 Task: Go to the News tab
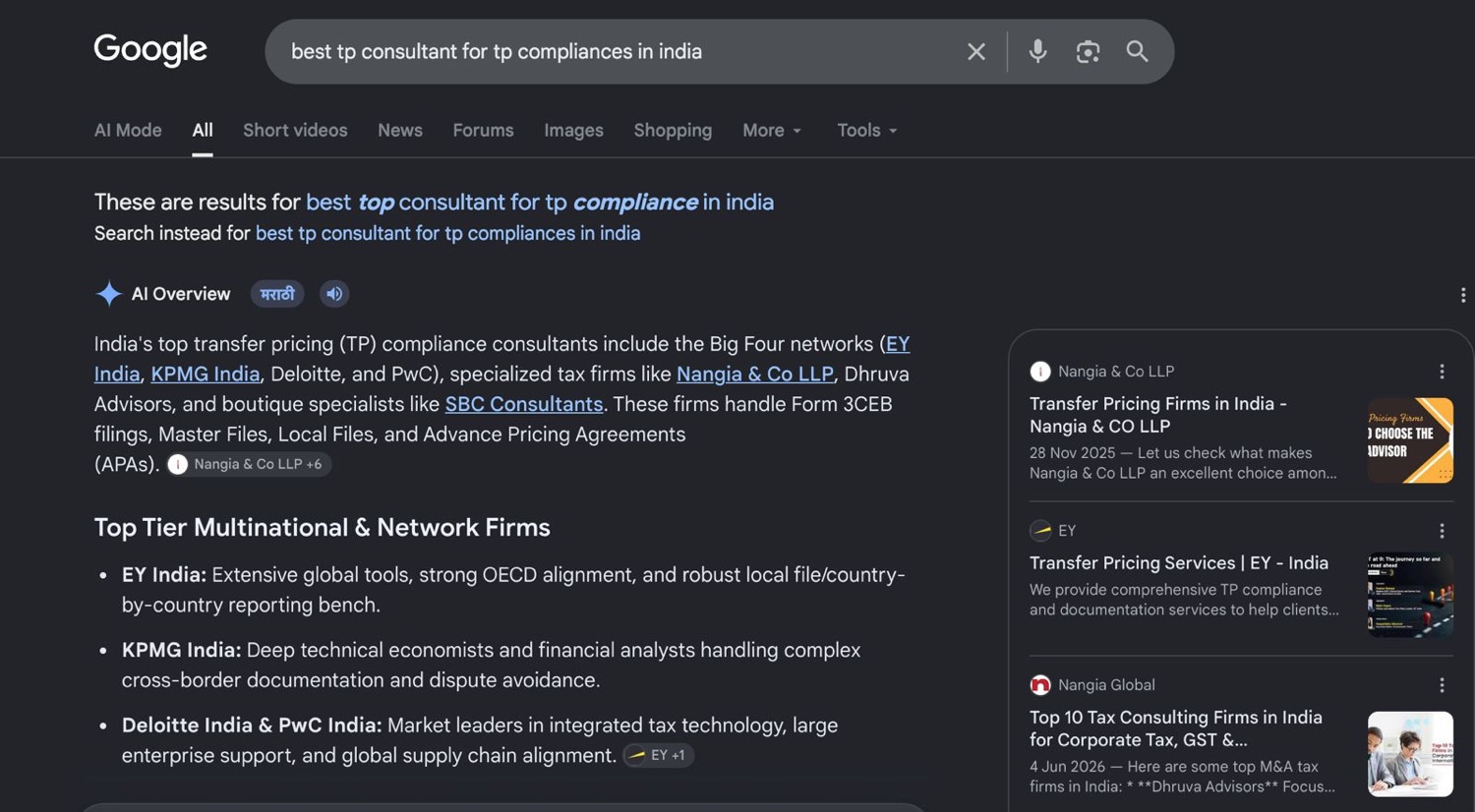(400, 130)
